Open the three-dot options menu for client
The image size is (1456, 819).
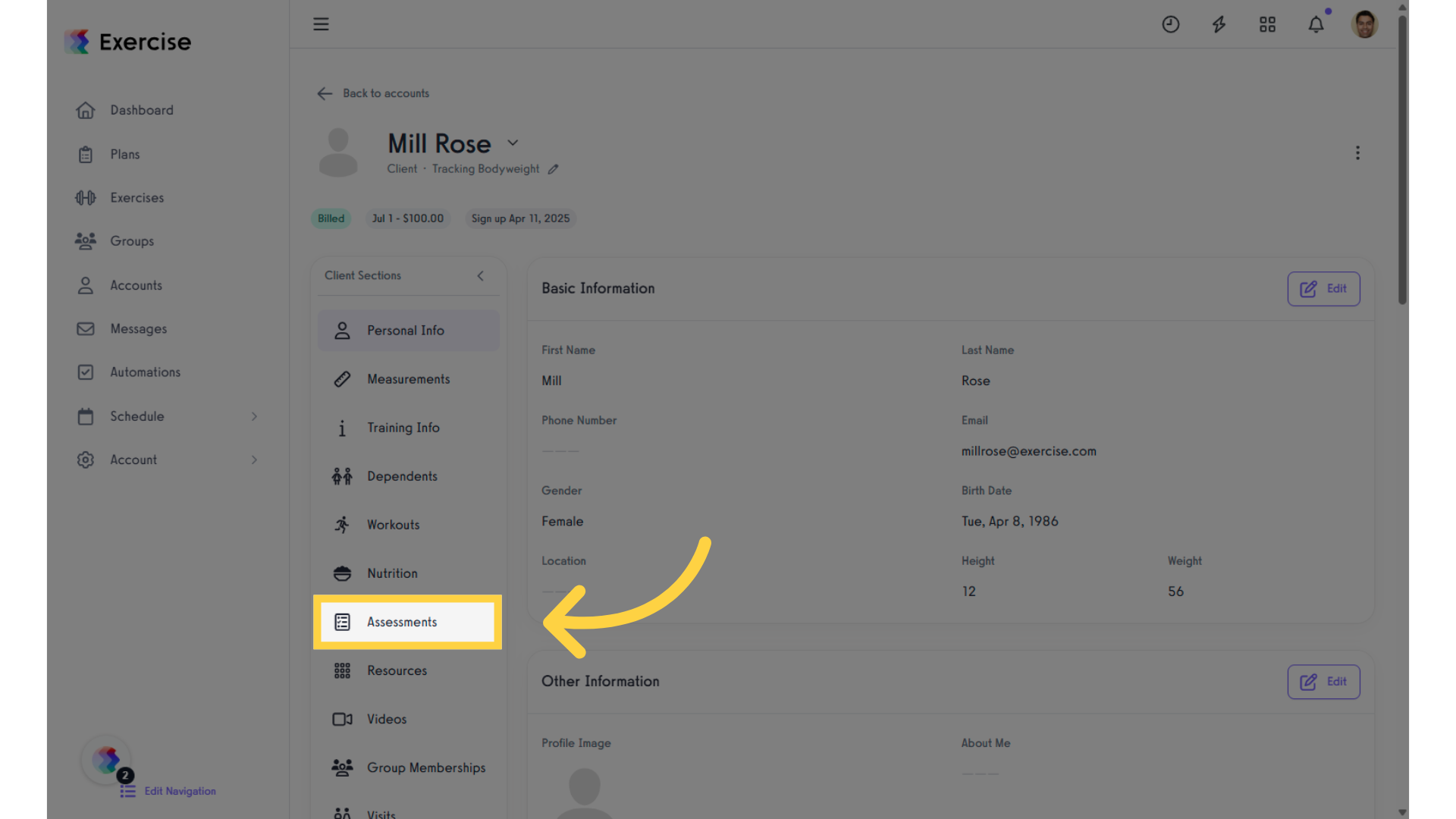tap(1357, 153)
